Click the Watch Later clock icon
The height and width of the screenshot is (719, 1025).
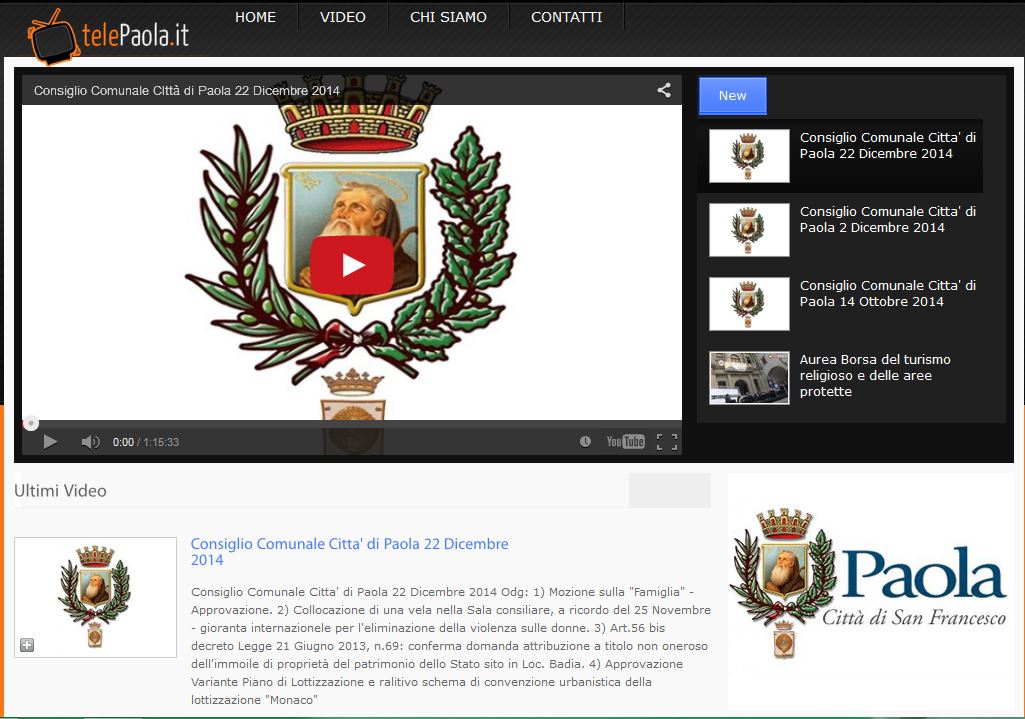pyautogui.click(x=585, y=442)
